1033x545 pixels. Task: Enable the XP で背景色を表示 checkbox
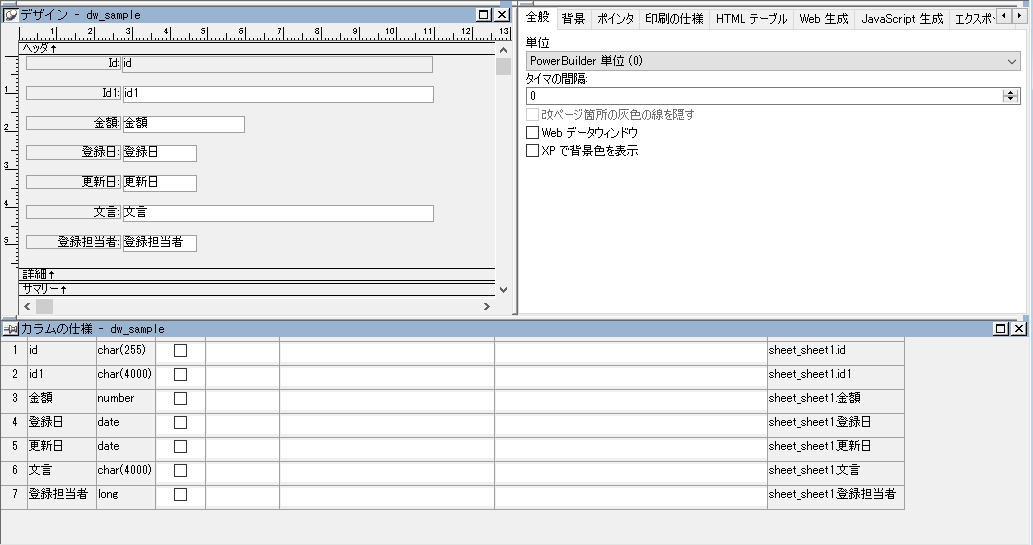click(x=532, y=151)
